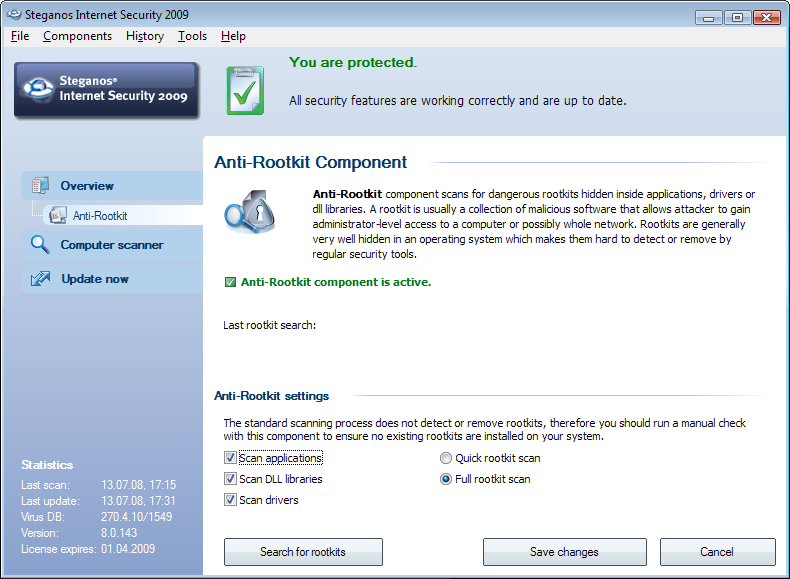790x579 pixels.
Task: Open the Tools menu
Action: click(192, 36)
